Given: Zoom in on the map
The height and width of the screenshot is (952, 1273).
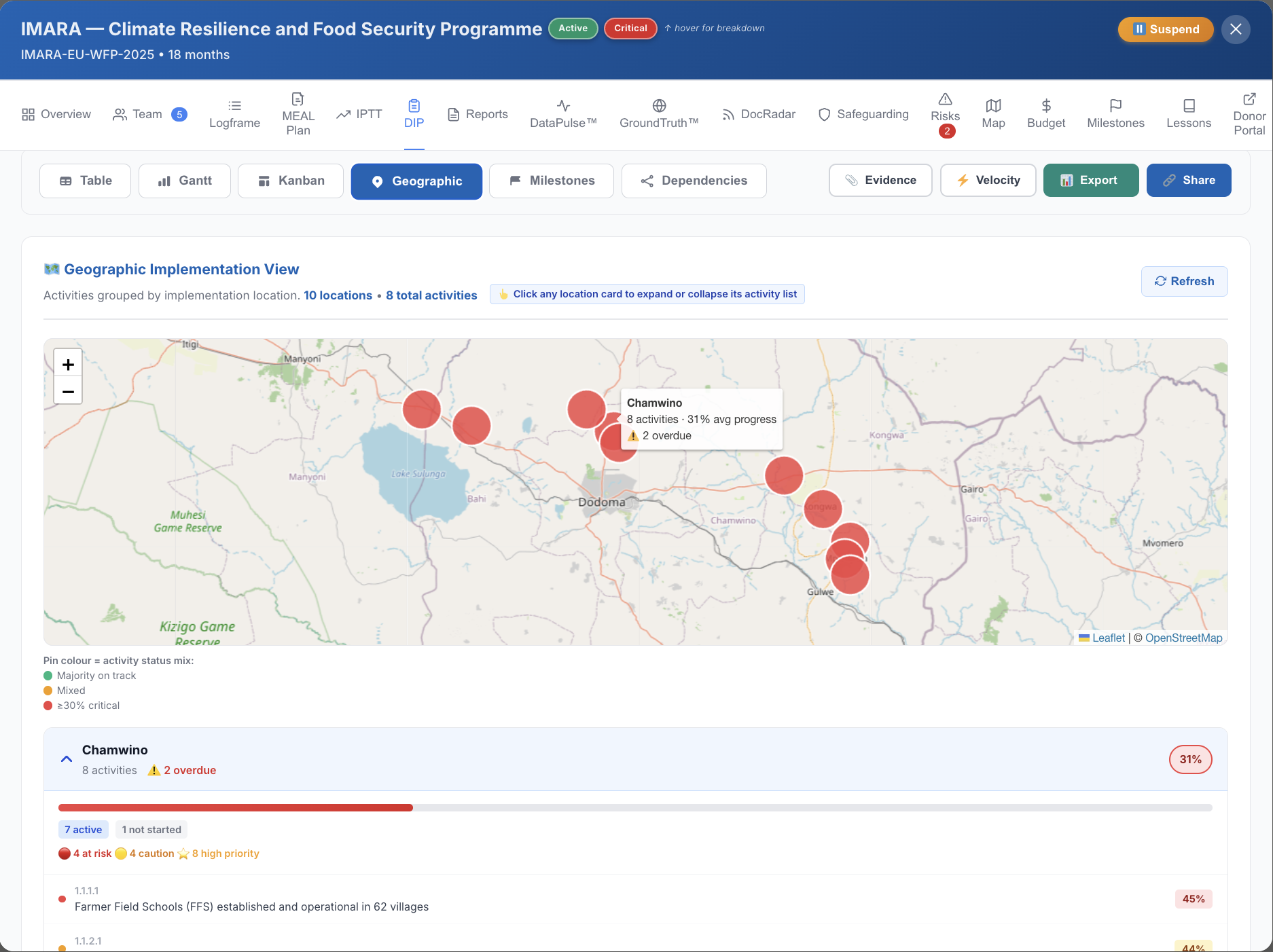Looking at the screenshot, I should 68,364.
